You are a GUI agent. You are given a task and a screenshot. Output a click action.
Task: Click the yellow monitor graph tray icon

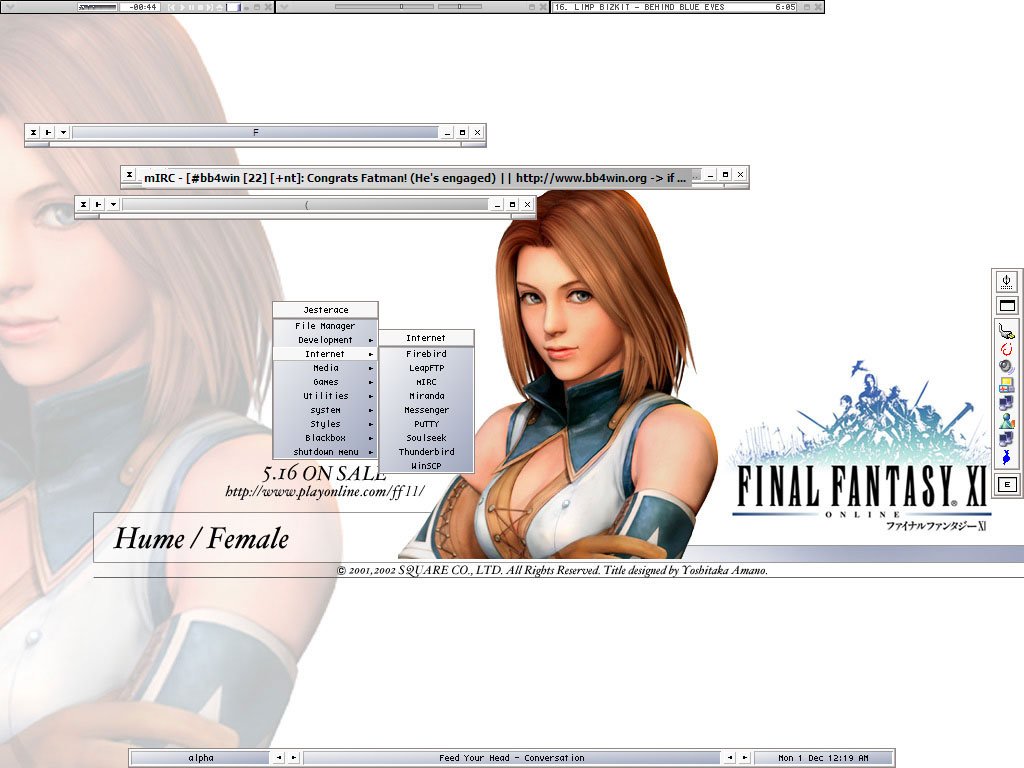pyautogui.click(x=1006, y=385)
